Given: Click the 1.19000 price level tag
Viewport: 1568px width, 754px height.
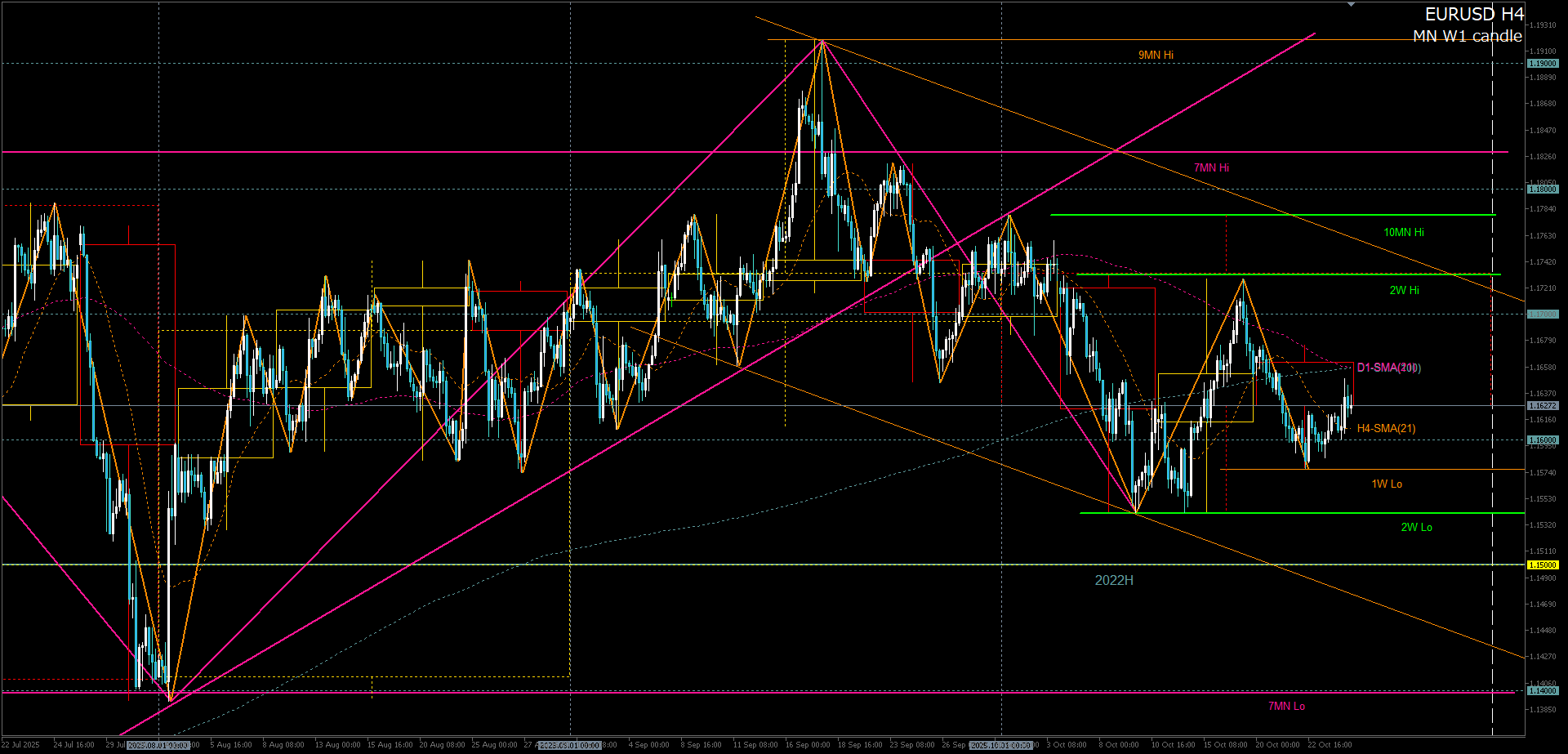Looking at the screenshot, I should pyautogui.click(x=1543, y=63).
